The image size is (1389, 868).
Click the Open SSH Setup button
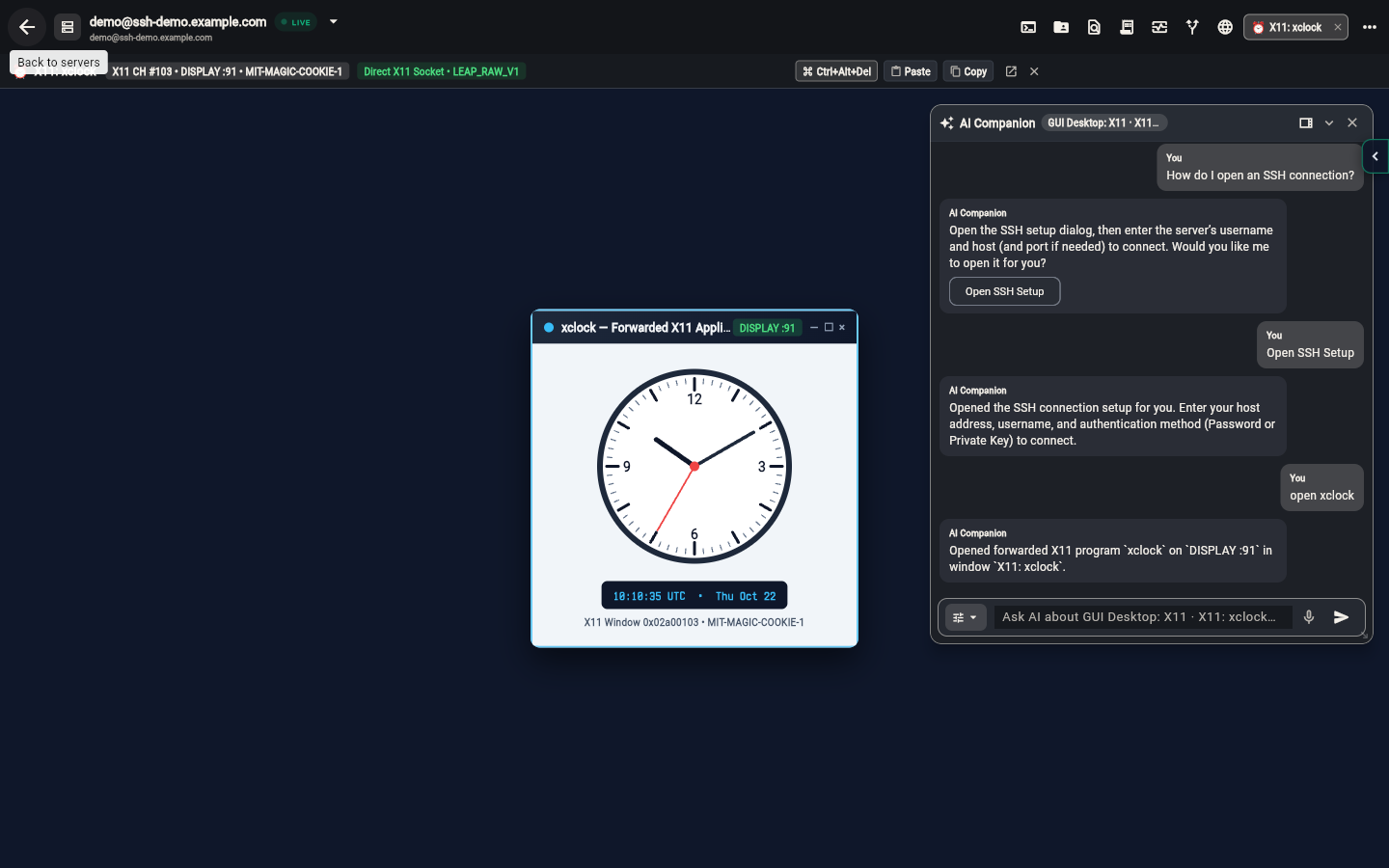coord(1004,291)
